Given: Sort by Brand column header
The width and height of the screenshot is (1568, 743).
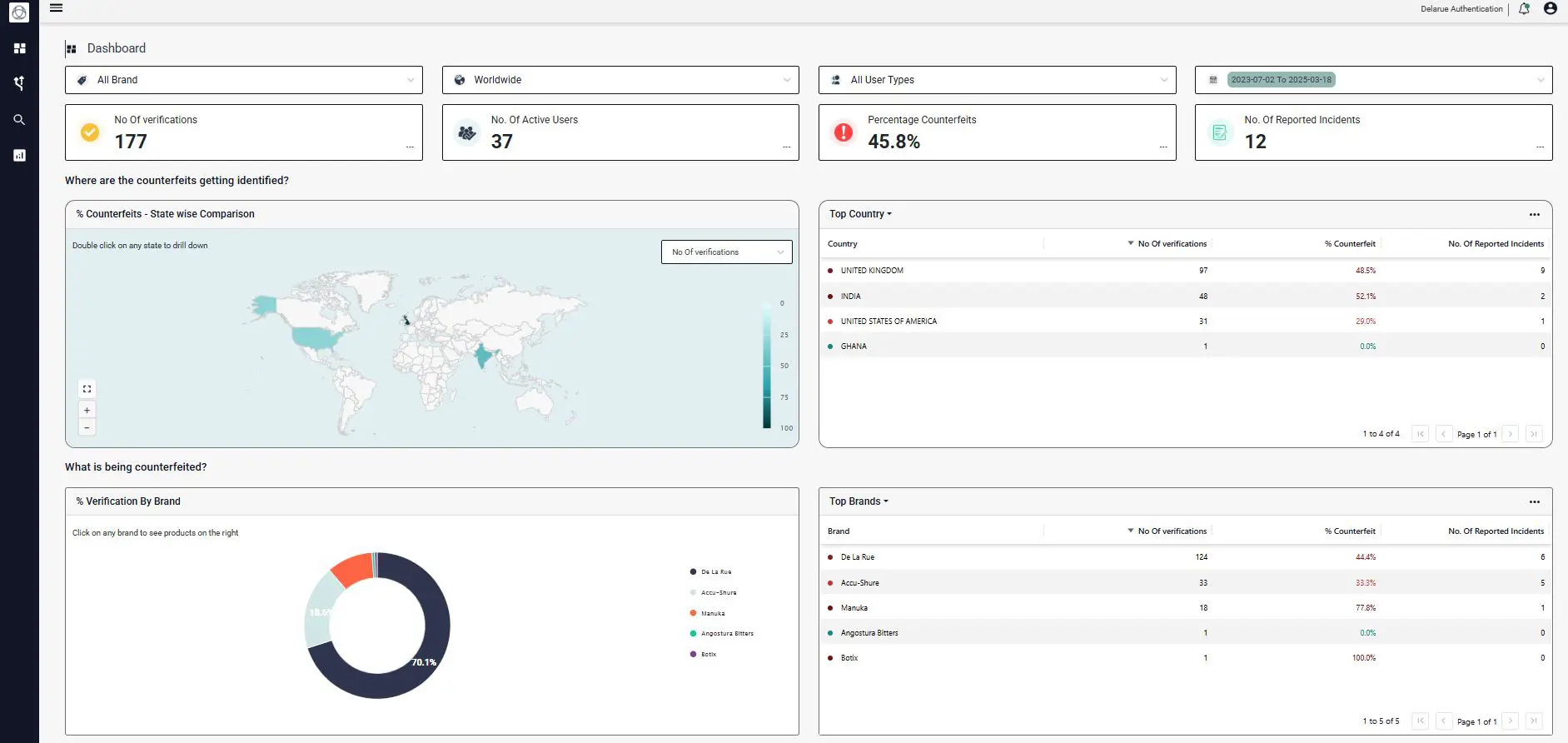Looking at the screenshot, I should point(839,531).
